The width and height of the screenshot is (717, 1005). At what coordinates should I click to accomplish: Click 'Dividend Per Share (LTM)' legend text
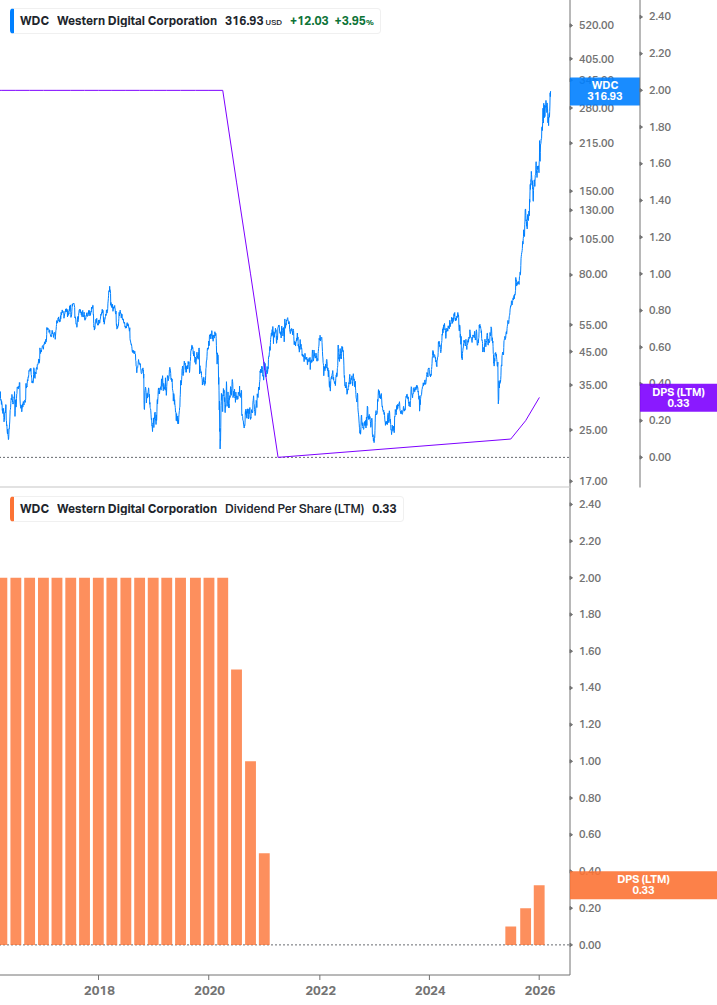click(294, 509)
